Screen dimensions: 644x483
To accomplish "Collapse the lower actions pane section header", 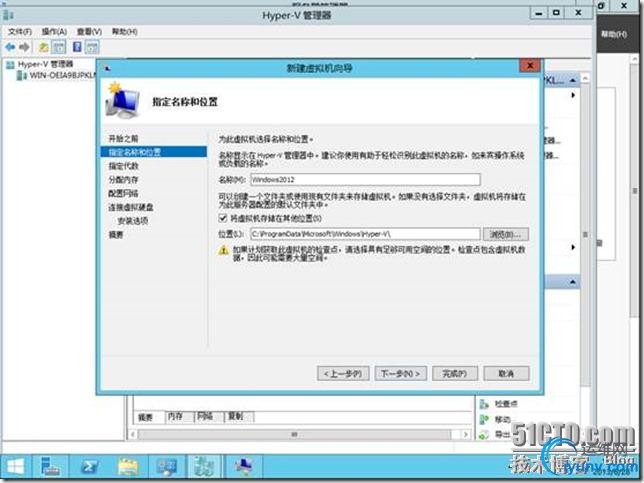I will pyautogui.click(x=573, y=282).
